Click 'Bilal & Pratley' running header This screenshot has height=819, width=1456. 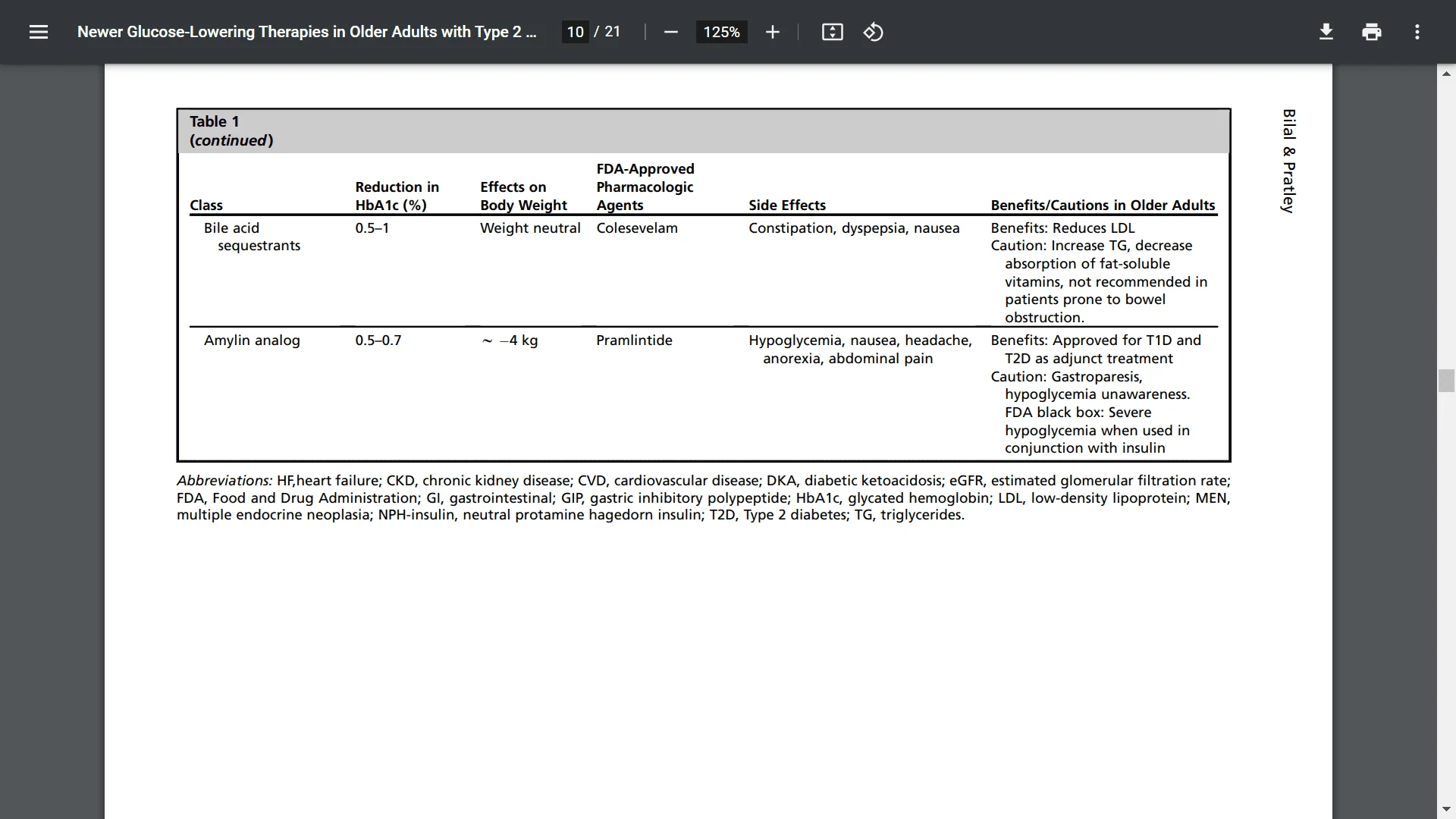(x=1288, y=161)
